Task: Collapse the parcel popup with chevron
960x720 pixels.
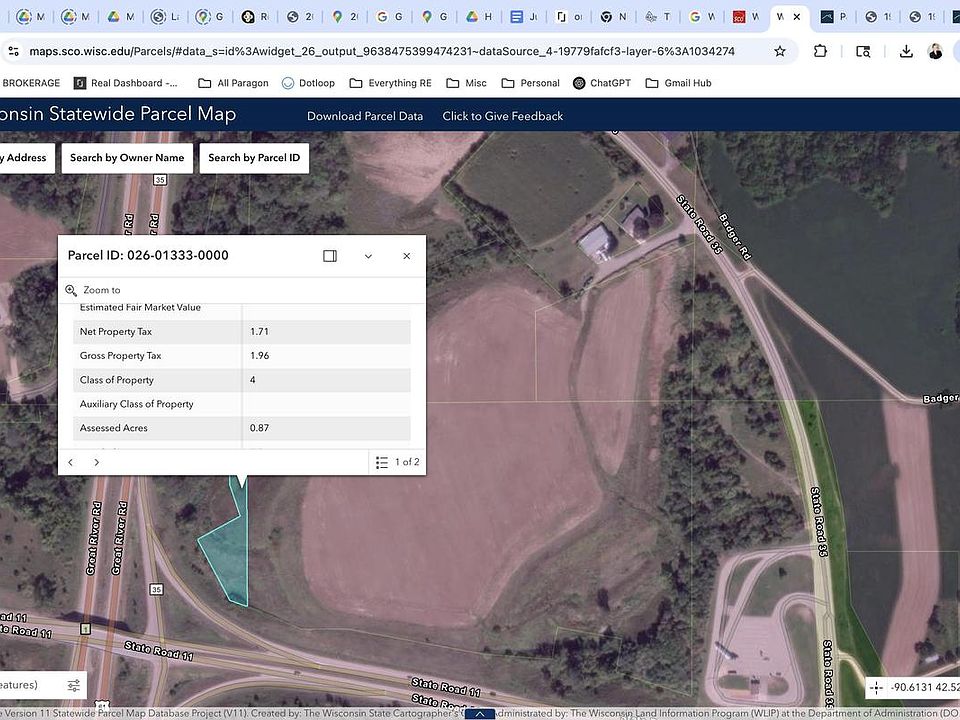Action: [x=368, y=256]
